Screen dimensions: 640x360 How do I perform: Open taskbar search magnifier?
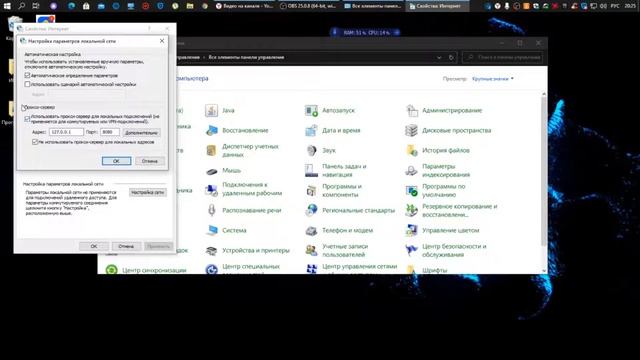click(22, 6)
